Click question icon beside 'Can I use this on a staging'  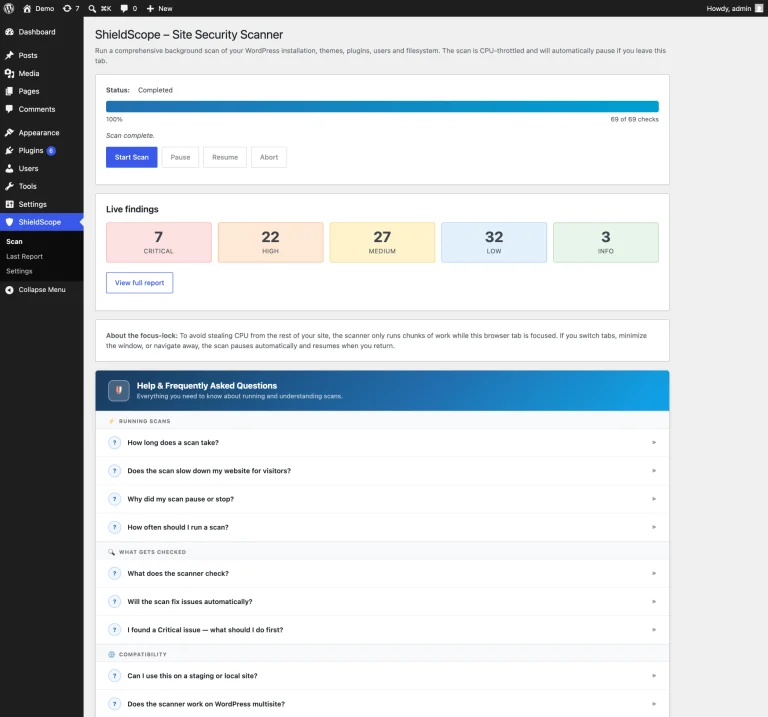[x=114, y=676]
